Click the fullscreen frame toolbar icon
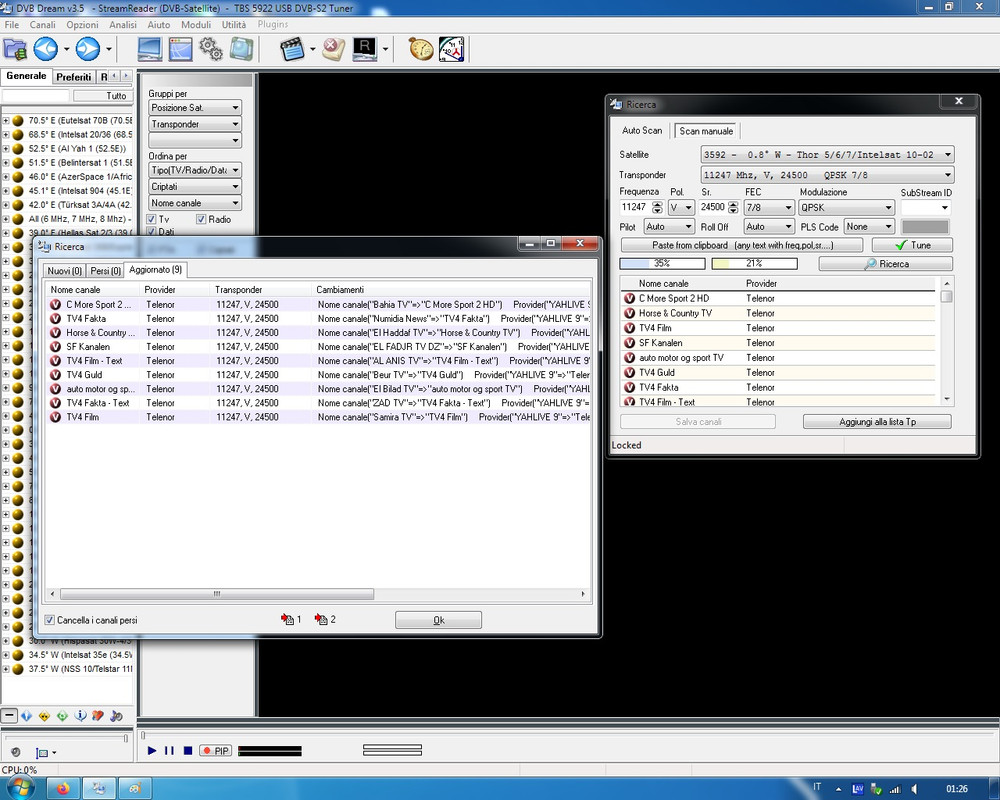Viewport: 1000px width, 800px height. pos(242,49)
